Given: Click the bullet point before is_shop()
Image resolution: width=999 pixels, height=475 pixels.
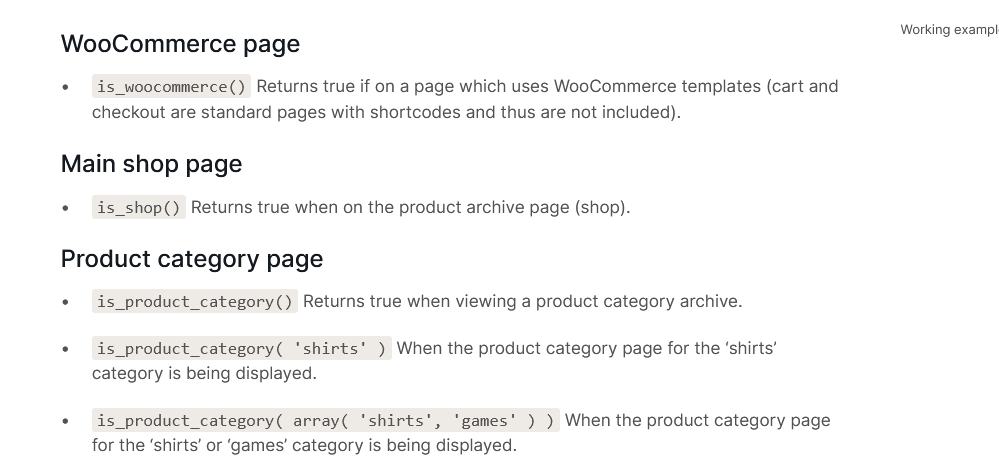Looking at the screenshot, I should (66, 208).
